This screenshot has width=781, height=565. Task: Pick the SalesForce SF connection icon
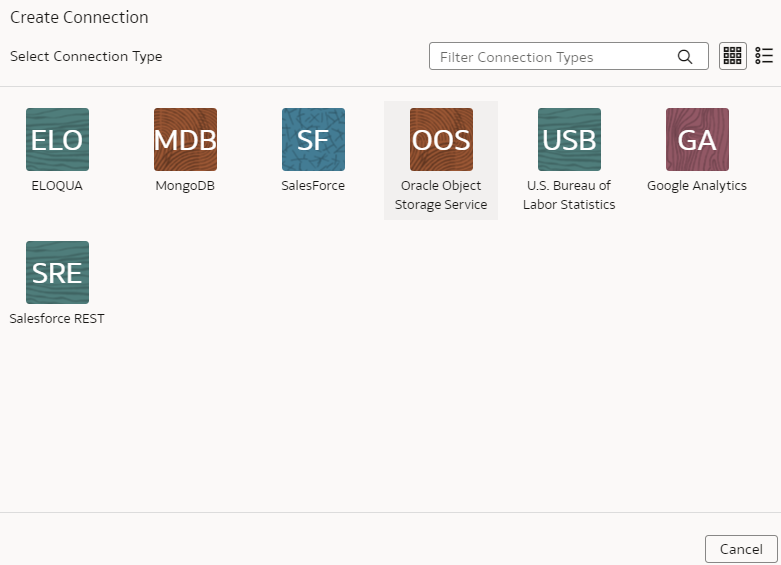tap(313, 140)
